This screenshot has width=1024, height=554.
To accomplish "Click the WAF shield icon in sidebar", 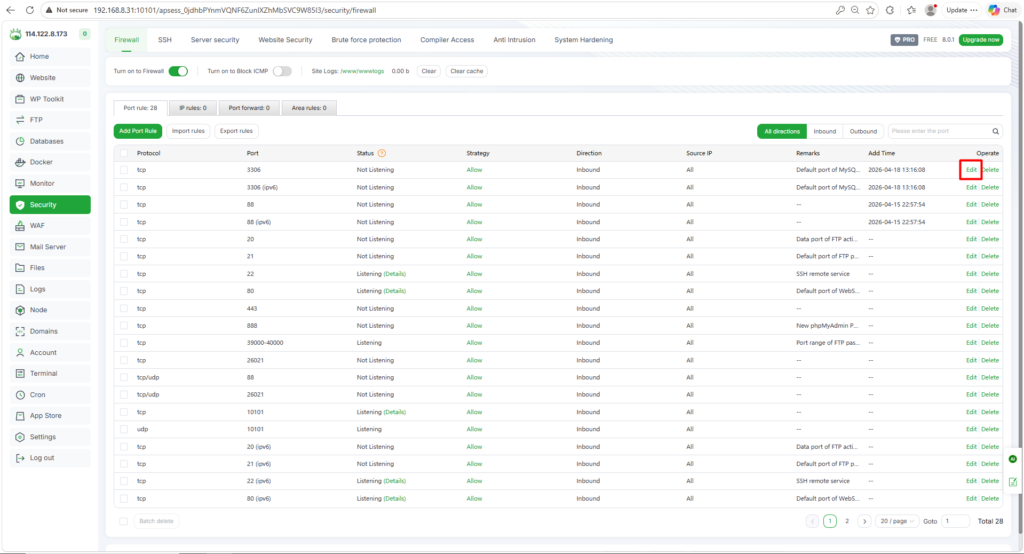I will point(21,225).
